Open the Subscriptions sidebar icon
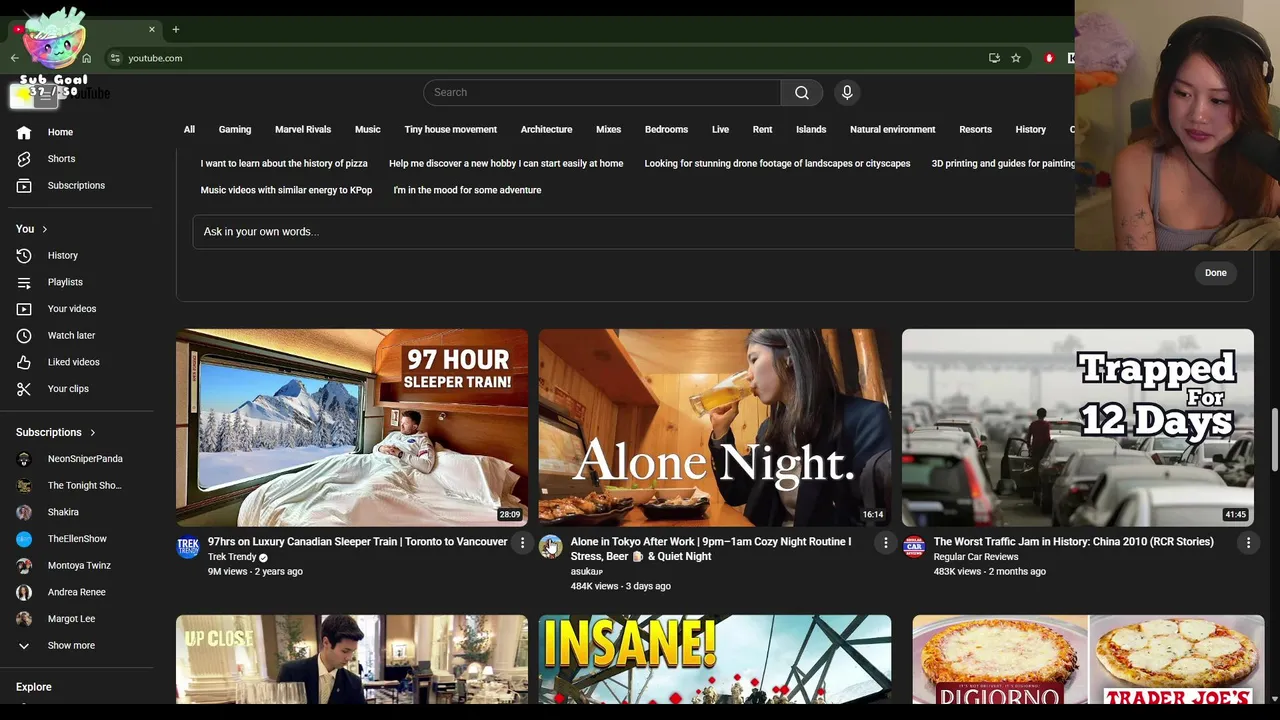The height and width of the screenshot is (720, 1280). (24, 185)
